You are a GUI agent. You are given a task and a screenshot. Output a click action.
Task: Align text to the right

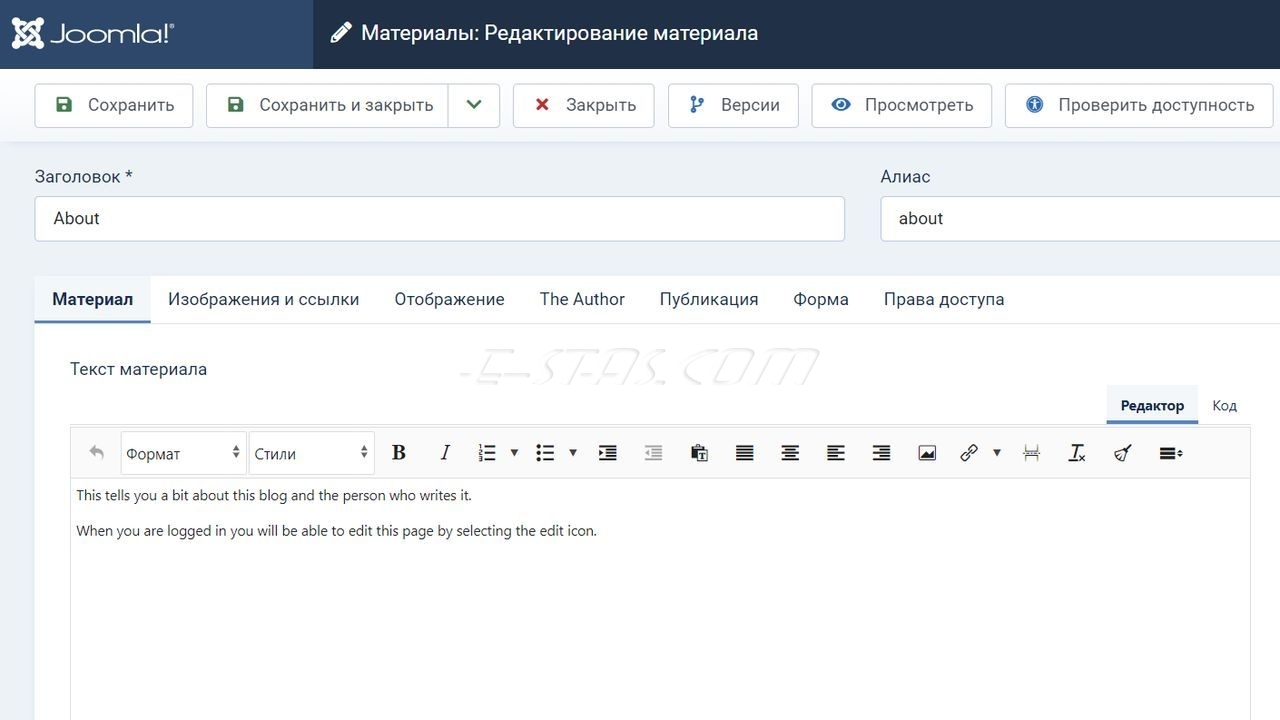coord(881,453)
